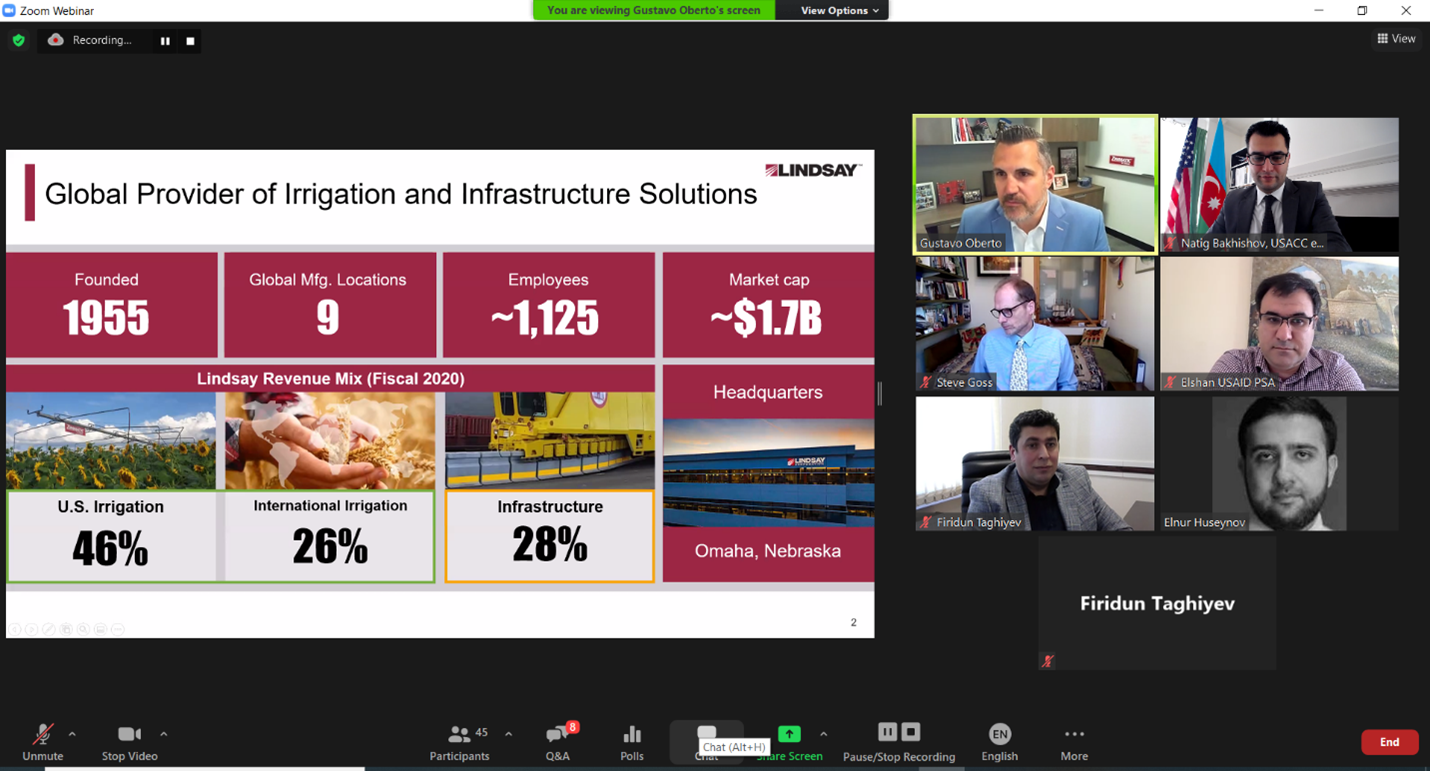Screen dimensions: 1430x771
Task: Click the International Irrigation 26% box
Action: (330, 536)
